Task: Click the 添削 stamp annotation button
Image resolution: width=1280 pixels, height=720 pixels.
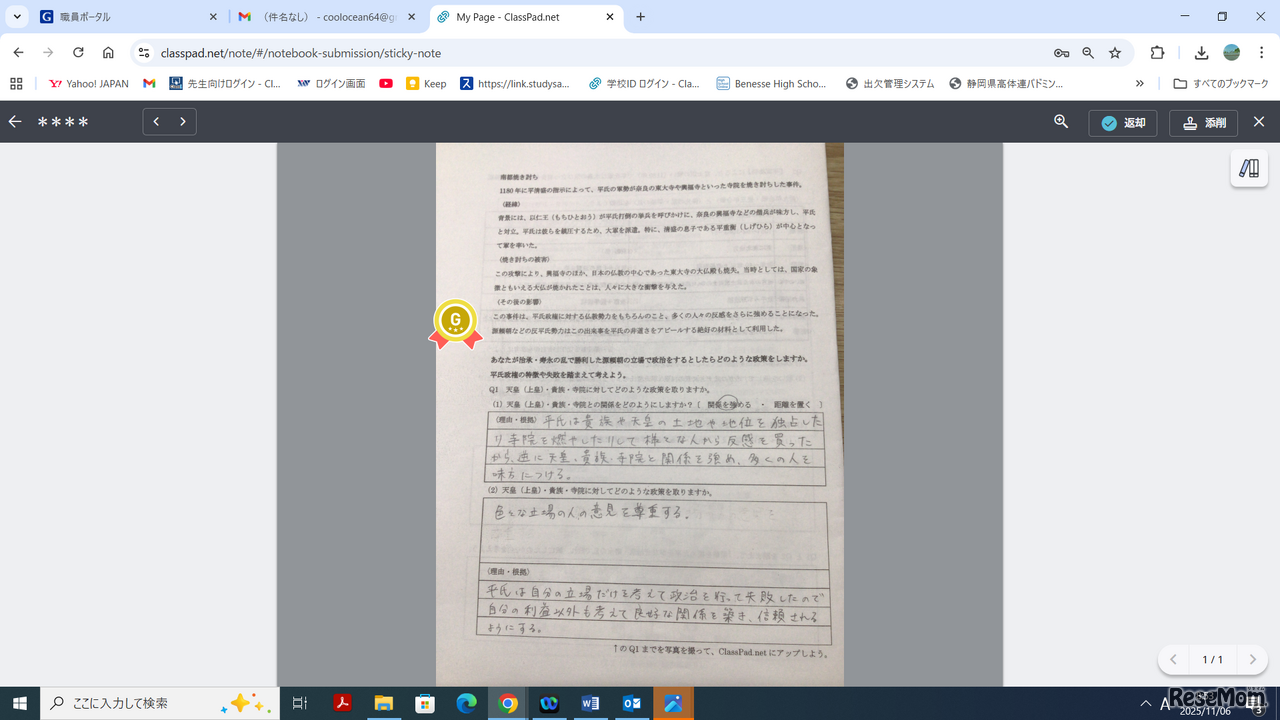Action: click(1203, 122)
